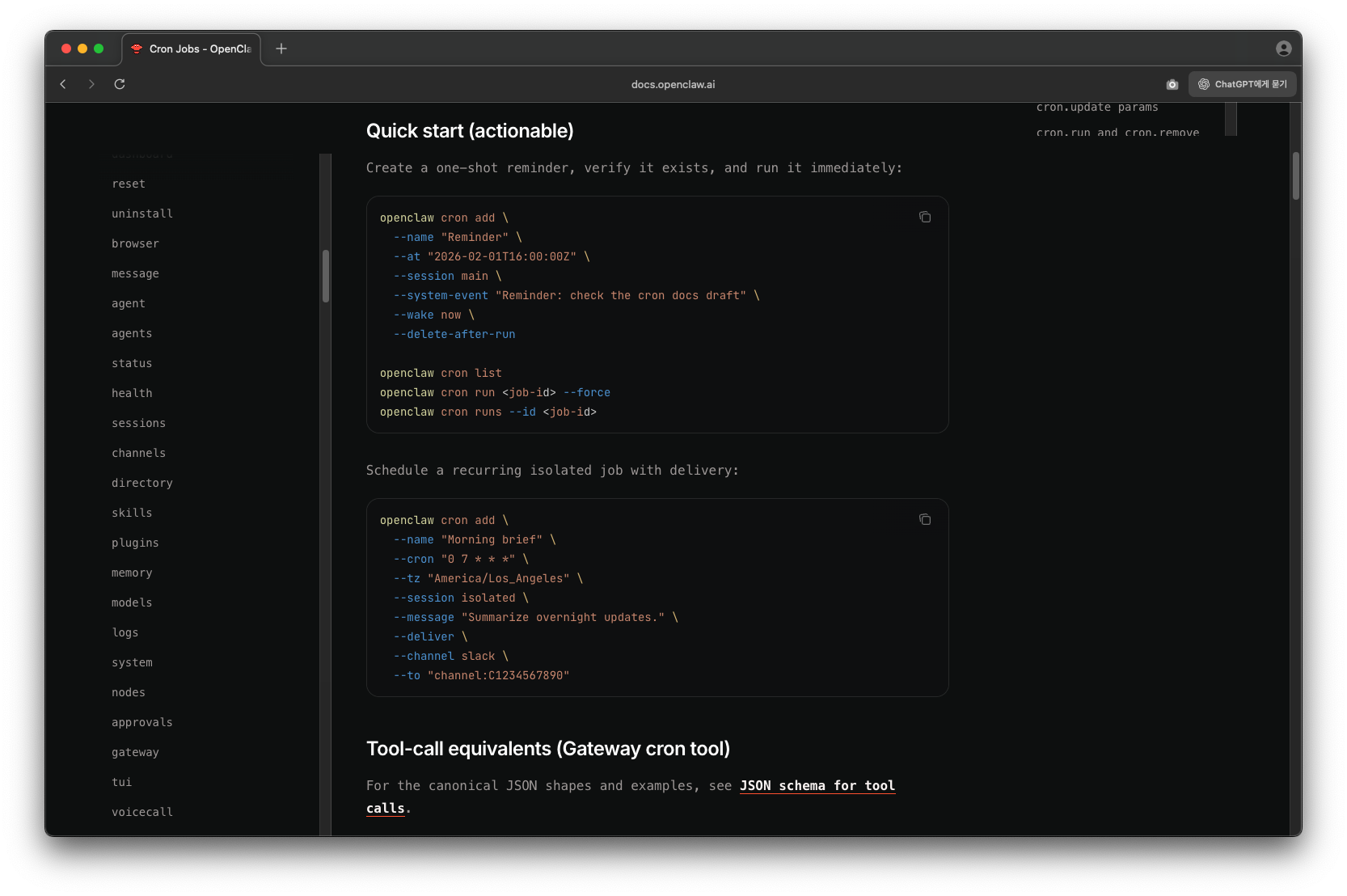Click the --channel slack line in code
The height and width of the screenshot is (896, 1347).
451,656
